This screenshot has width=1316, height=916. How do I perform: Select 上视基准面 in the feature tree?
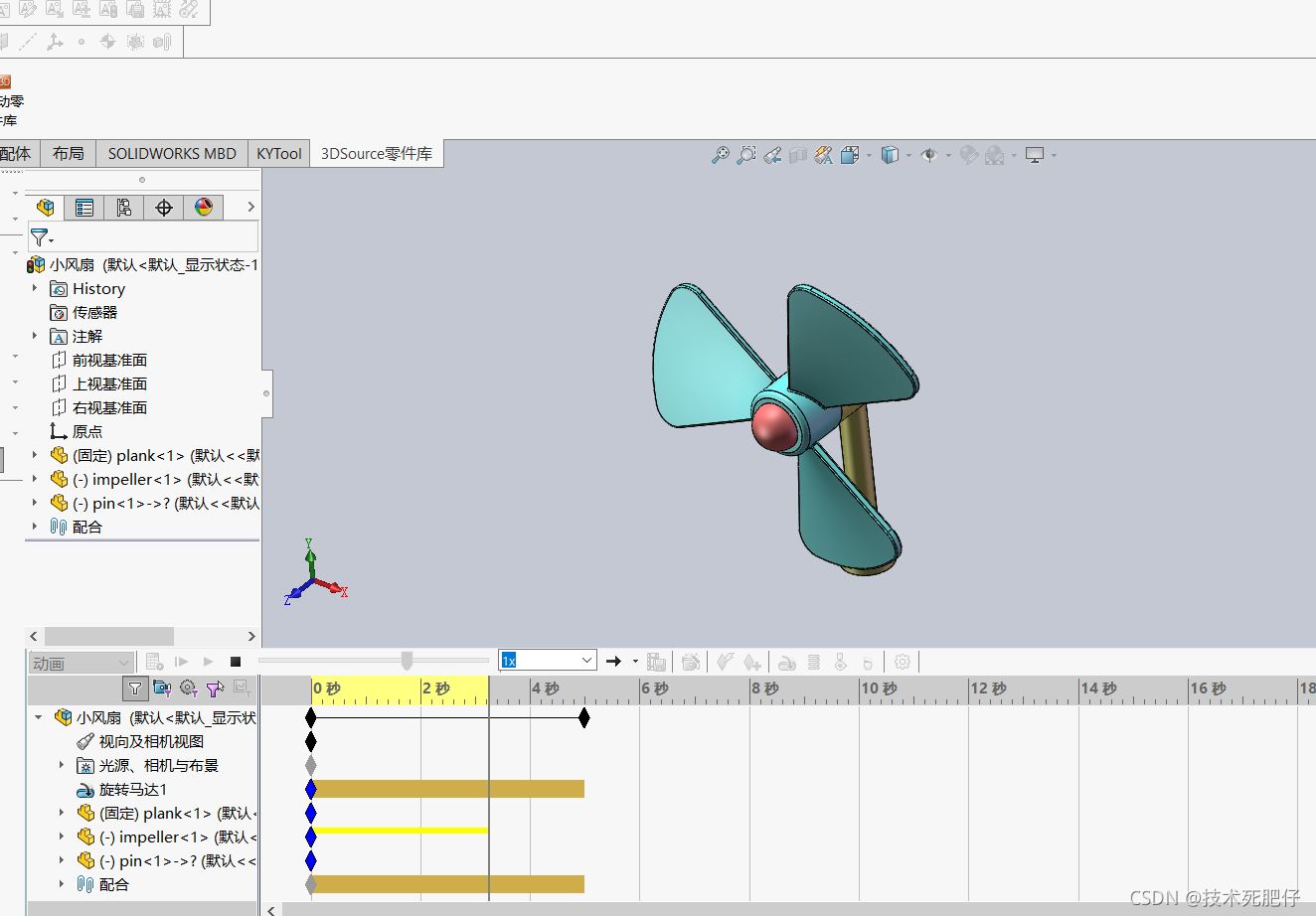point(109,383)
